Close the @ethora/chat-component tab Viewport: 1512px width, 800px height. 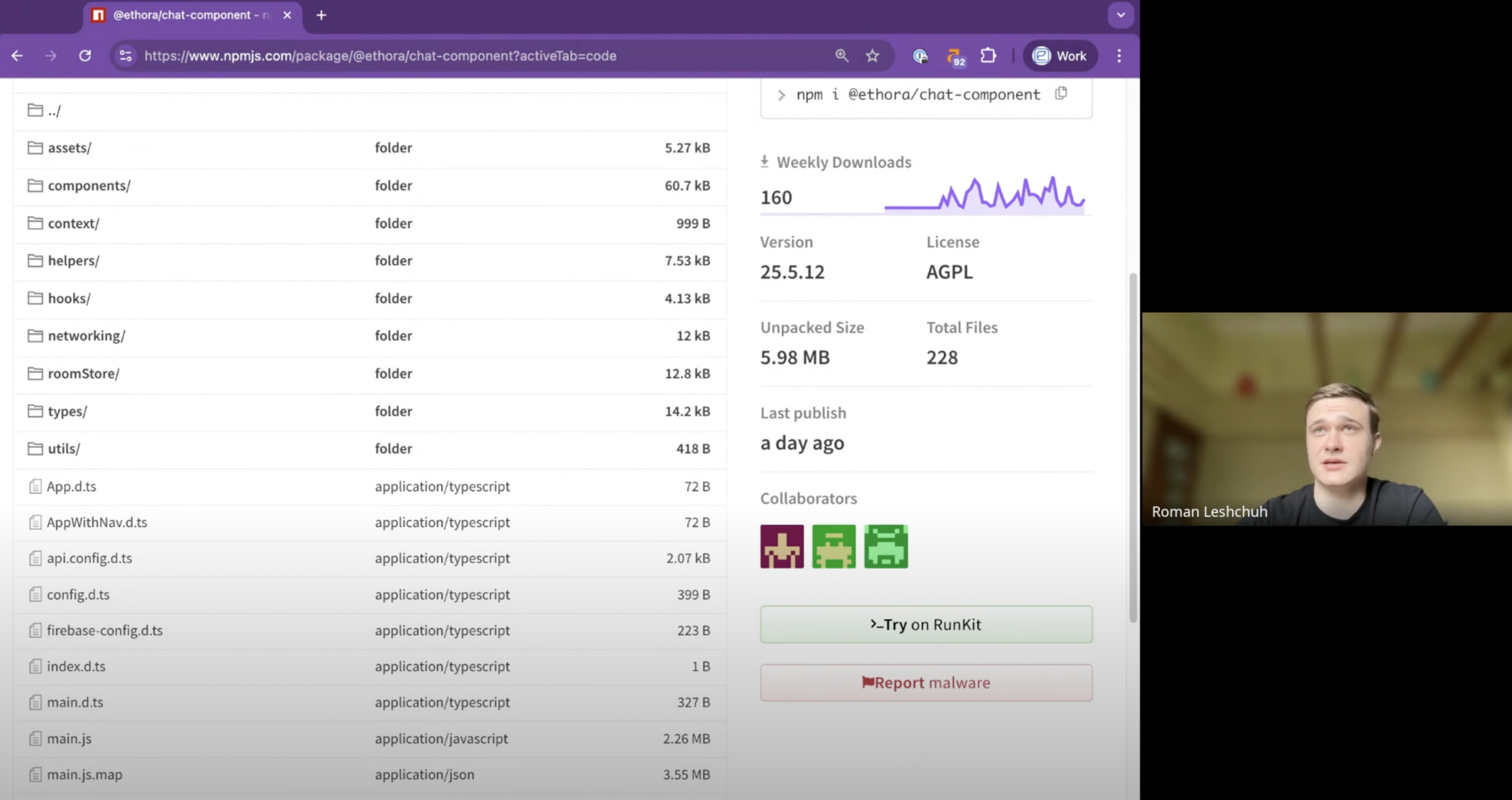pyautogui.click(x=287, y=15)
